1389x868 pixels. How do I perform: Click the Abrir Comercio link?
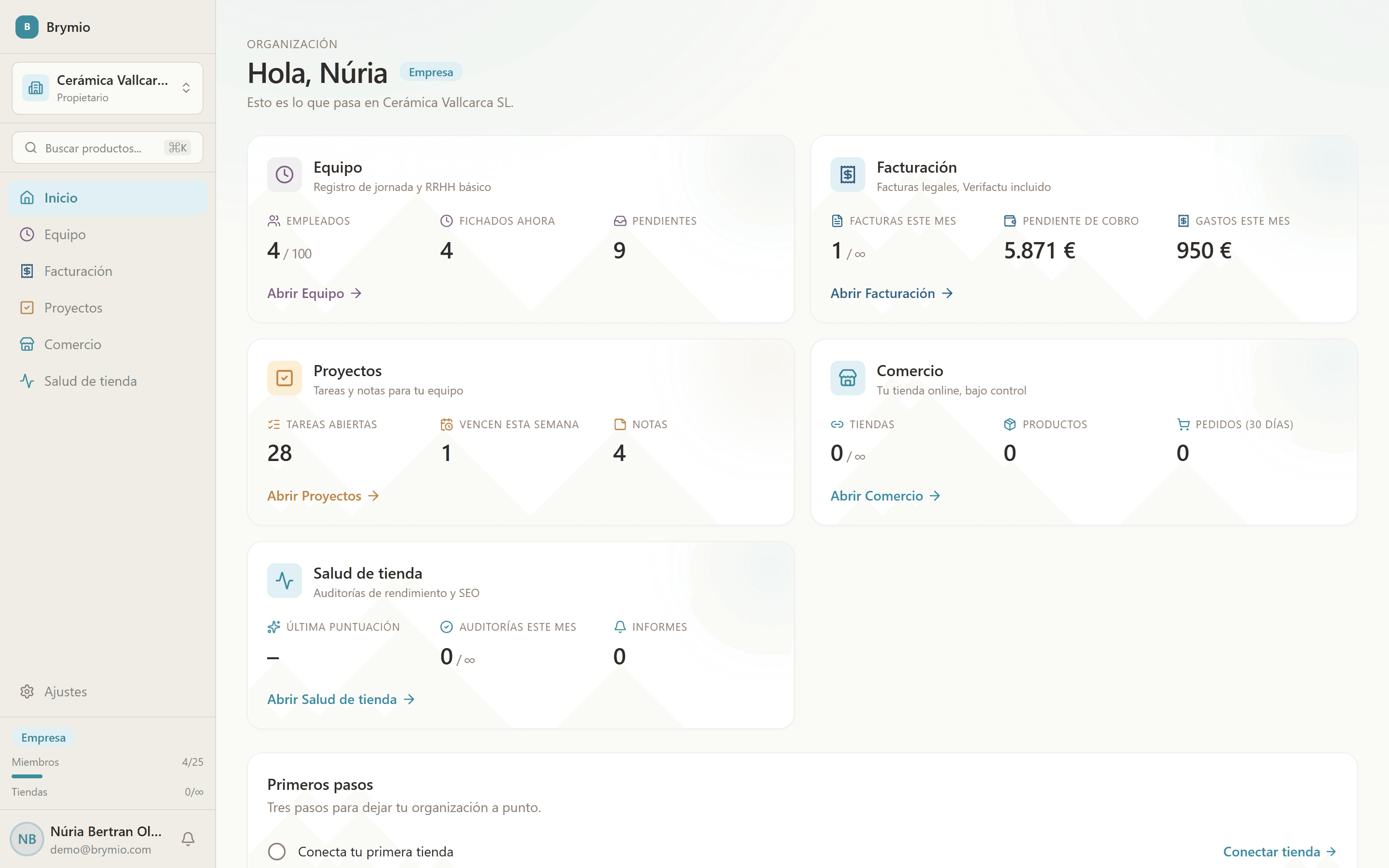coord(885,496)
